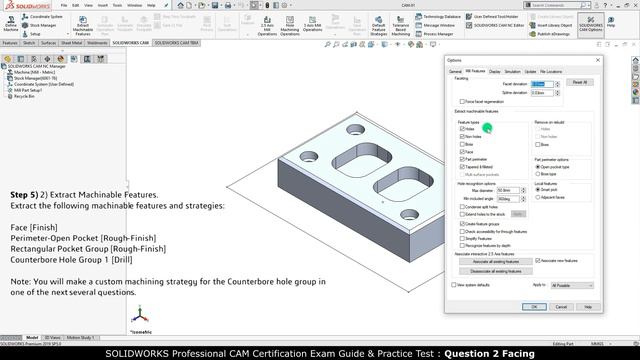Click Publish eDrawings
This screenshot has width=640, height=360.
pos(549,34)
